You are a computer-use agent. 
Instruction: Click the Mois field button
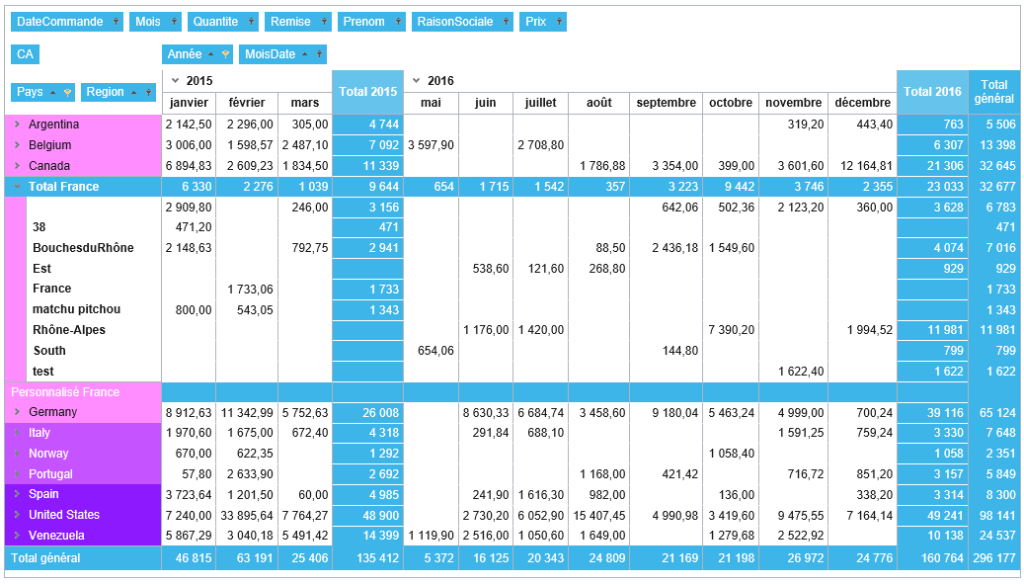155,22
